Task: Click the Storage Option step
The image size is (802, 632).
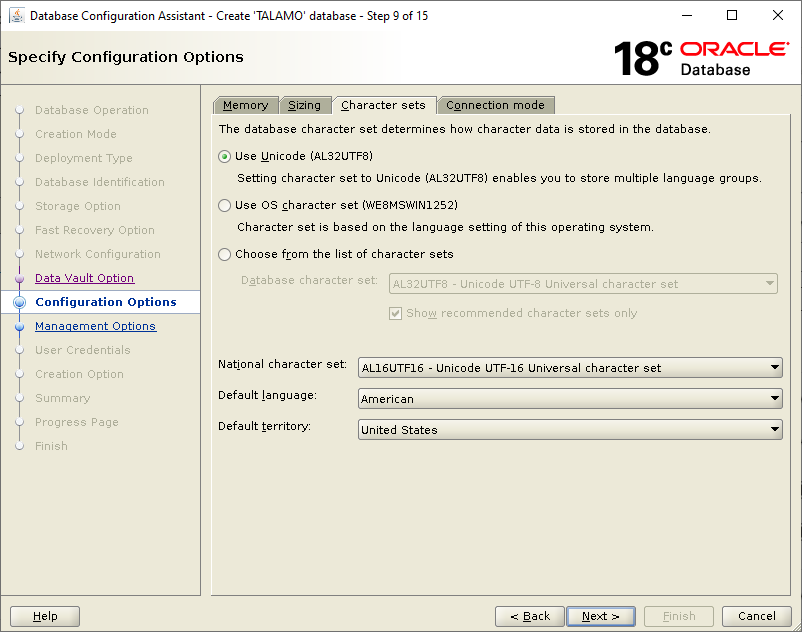Action: pyautogui.click(x=78, y=206)
